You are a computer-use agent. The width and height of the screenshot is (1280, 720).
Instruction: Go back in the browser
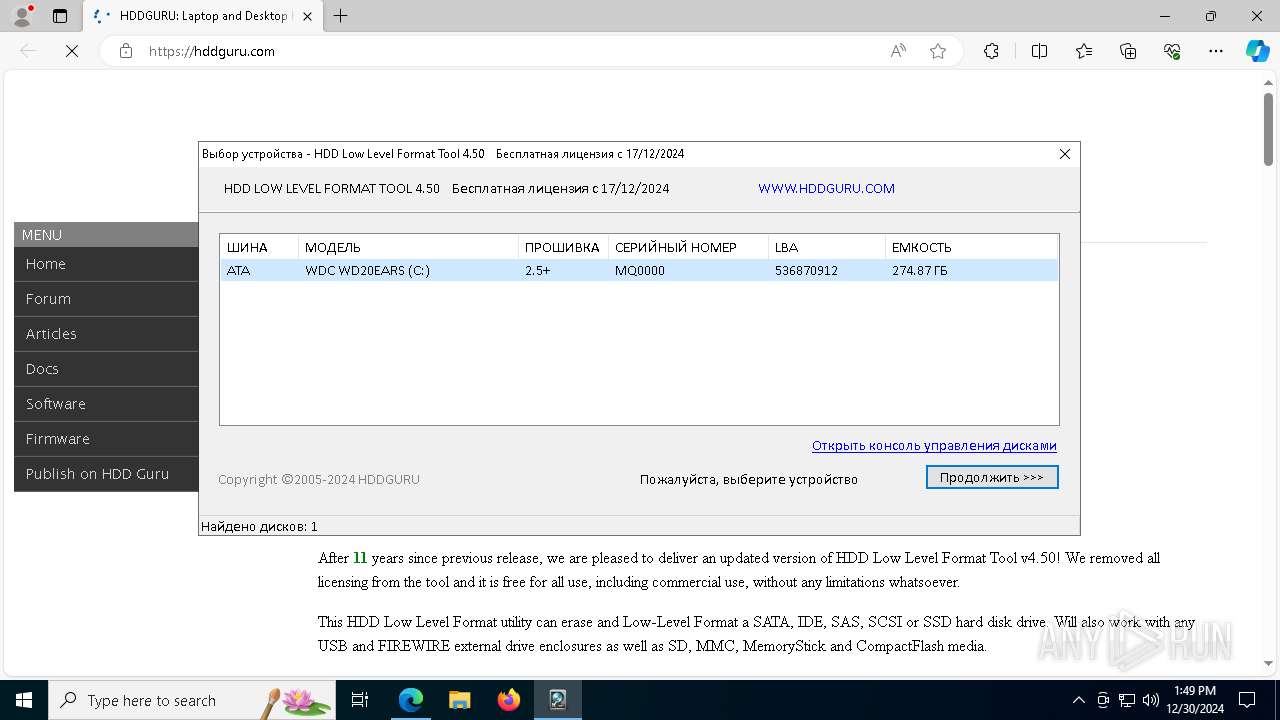[29, 51]
